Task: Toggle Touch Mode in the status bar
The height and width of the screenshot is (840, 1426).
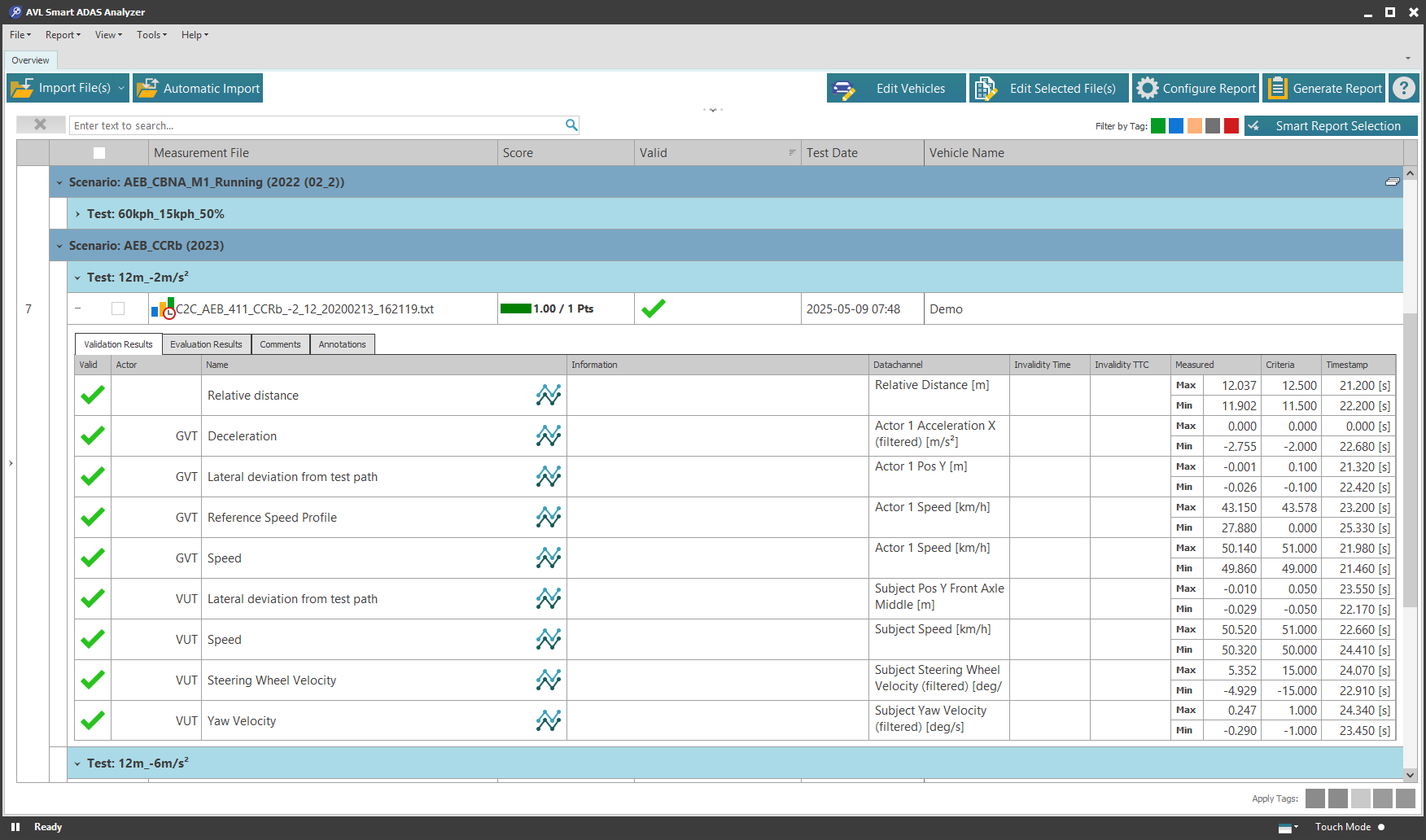Action: click(1381, 827)
